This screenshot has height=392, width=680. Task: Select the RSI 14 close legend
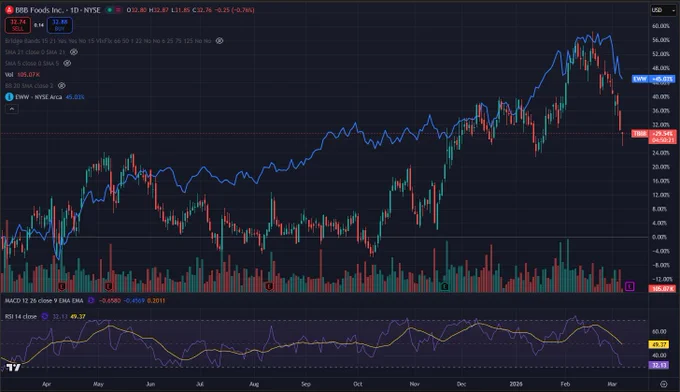21,317
